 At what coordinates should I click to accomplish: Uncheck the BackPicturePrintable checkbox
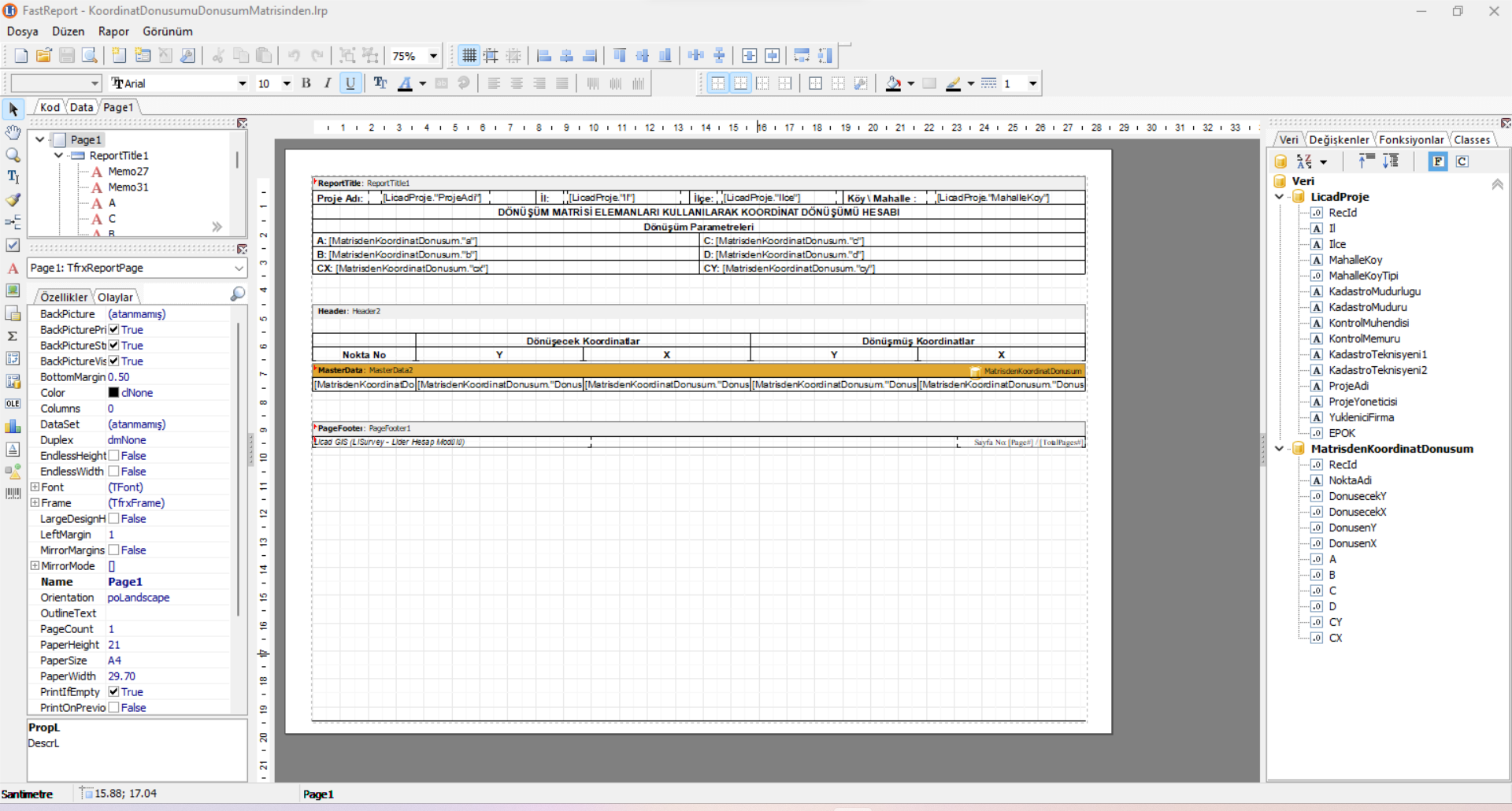click(x=113, y=330)
